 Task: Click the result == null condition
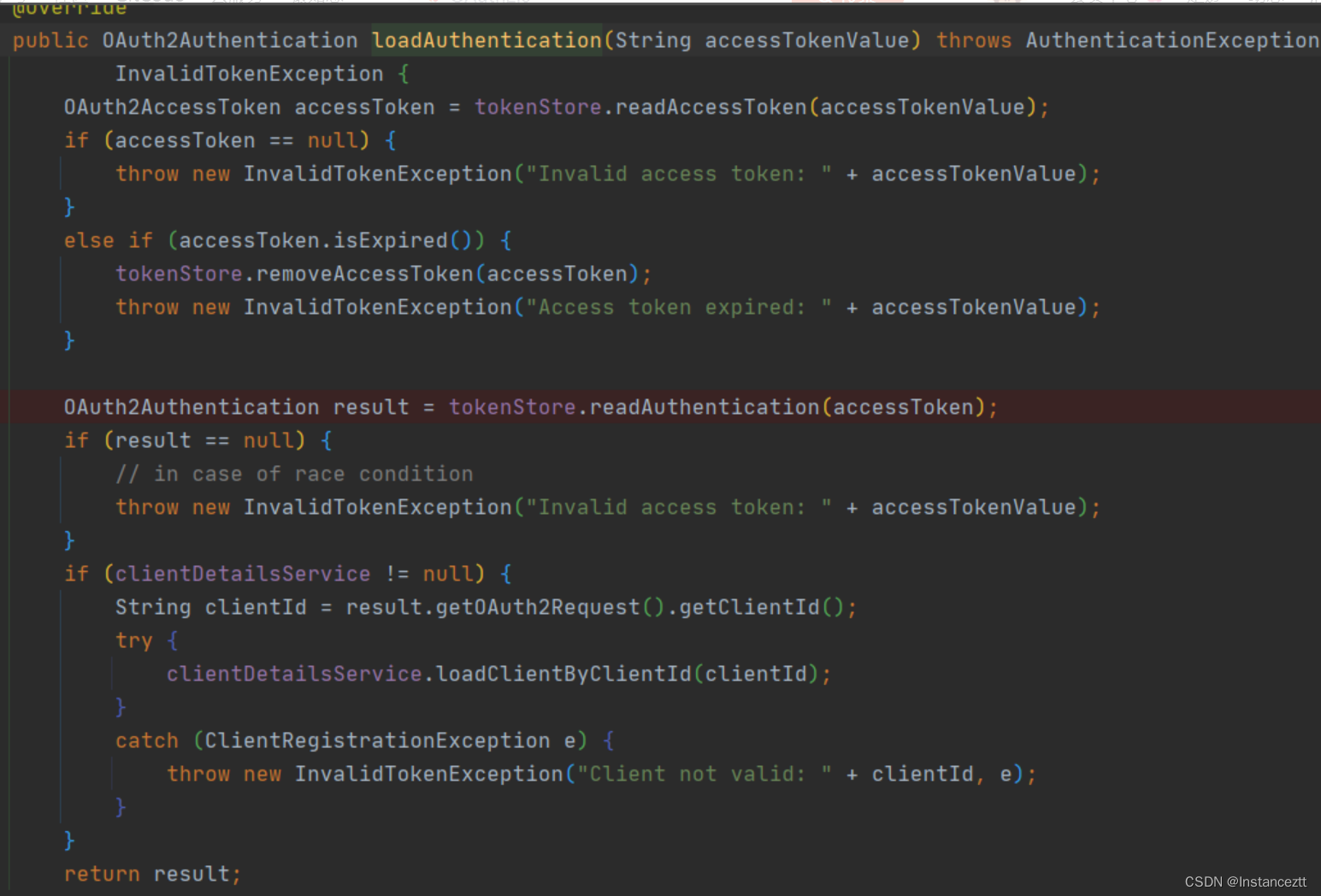click(204, 440)
